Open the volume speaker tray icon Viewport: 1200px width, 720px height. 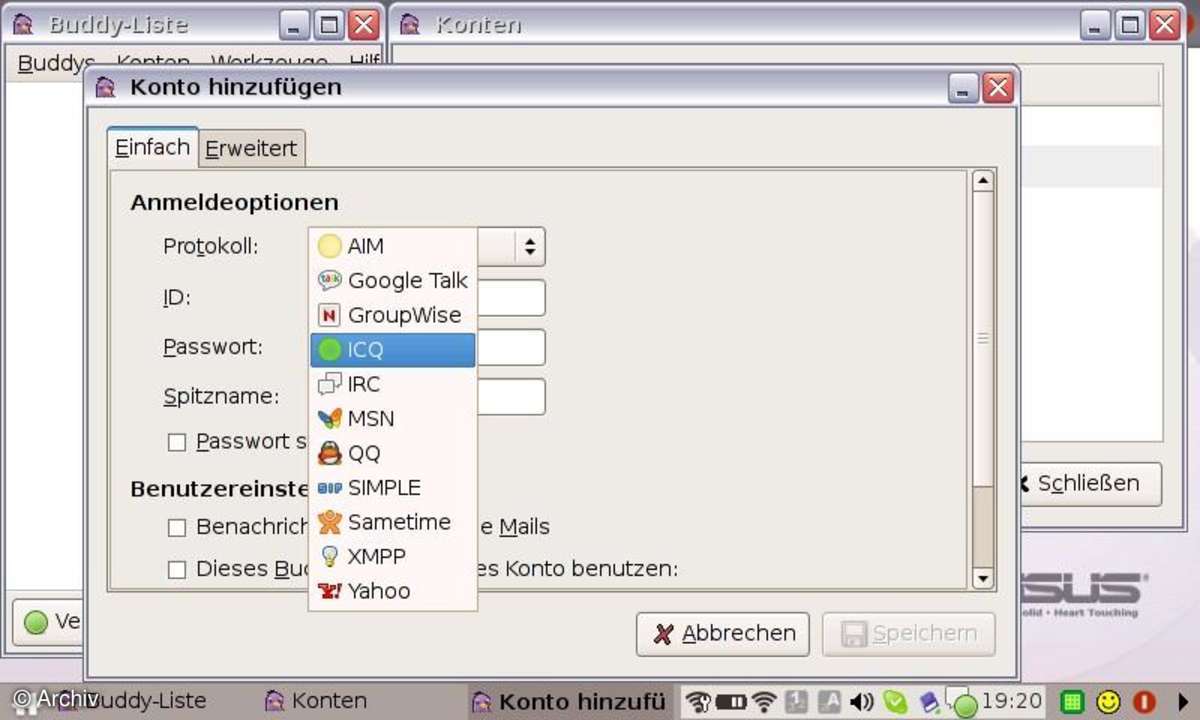(861, 702)
